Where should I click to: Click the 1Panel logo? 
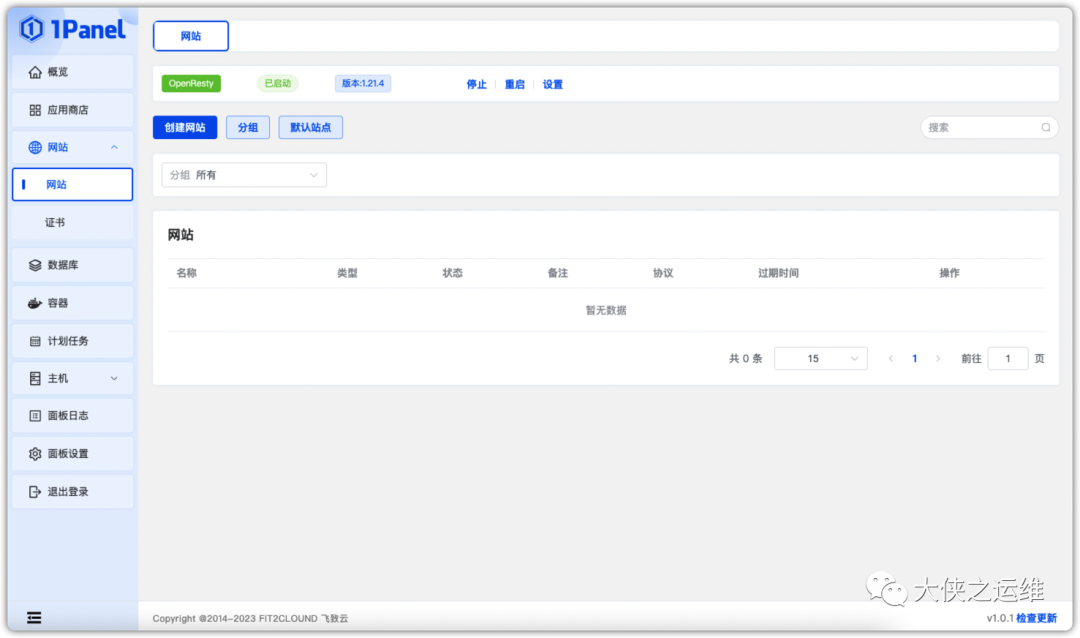(x=72, y=29)
